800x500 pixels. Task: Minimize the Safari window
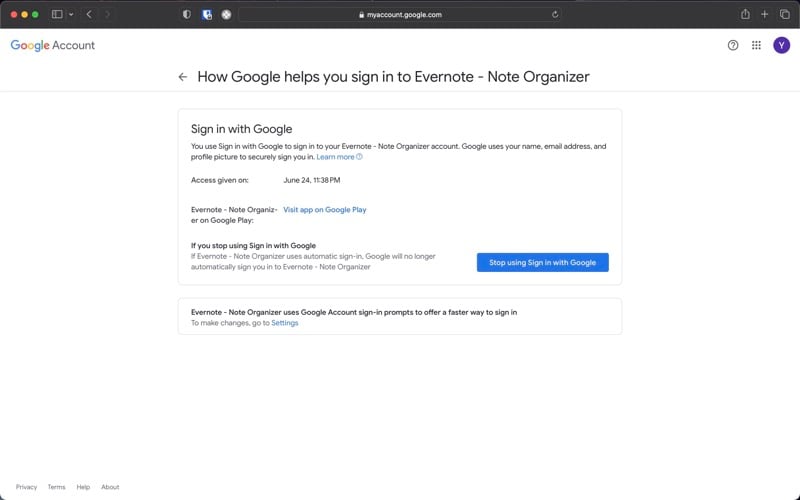click(x=24, y=14)
